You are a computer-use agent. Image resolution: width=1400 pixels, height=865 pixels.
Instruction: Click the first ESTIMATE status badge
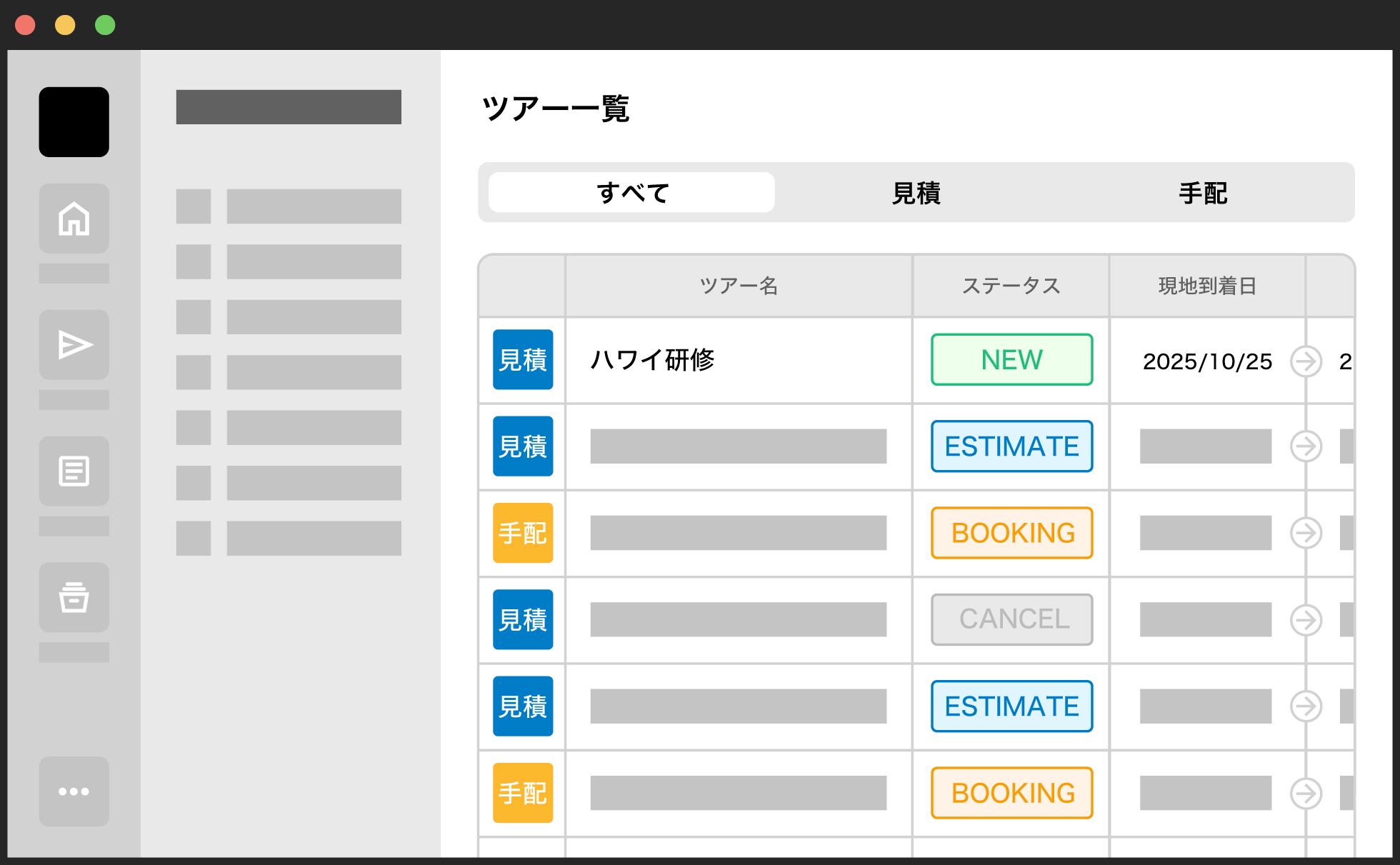(x=1011, y=446)
